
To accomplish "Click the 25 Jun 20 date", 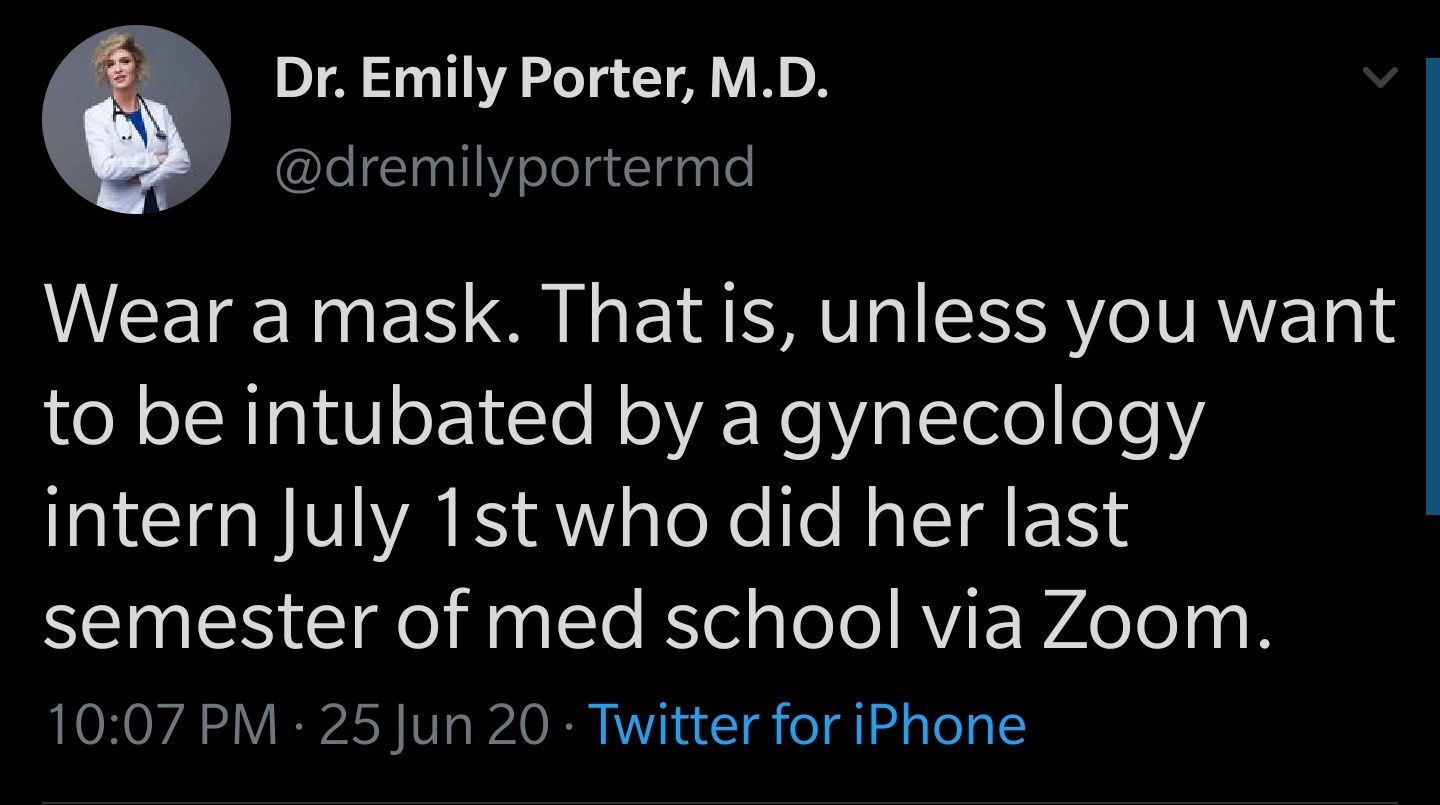I will coord(435,725).
